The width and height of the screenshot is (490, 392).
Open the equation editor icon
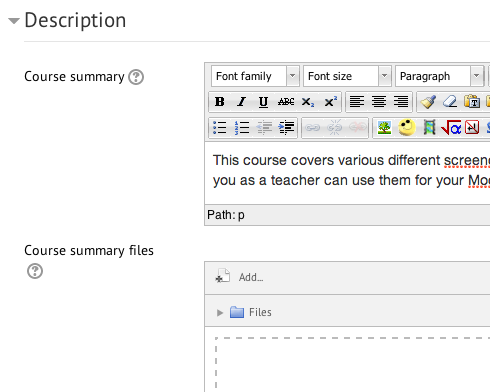(x=451, y=127)
